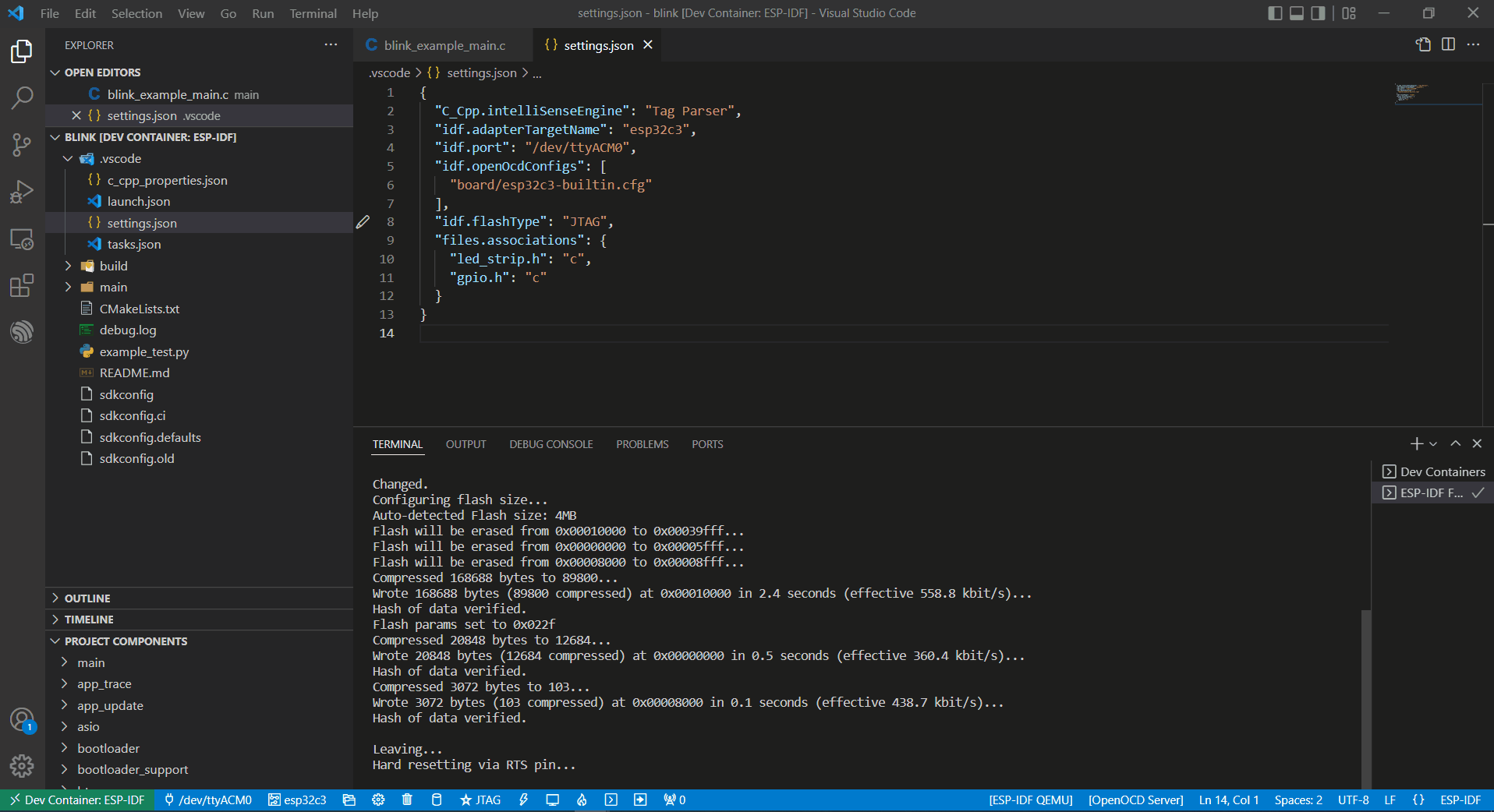The image size is (1494, 812).
Task: Click the split editor right icon
Action: pyautogui.click(x=1448, y=44)
